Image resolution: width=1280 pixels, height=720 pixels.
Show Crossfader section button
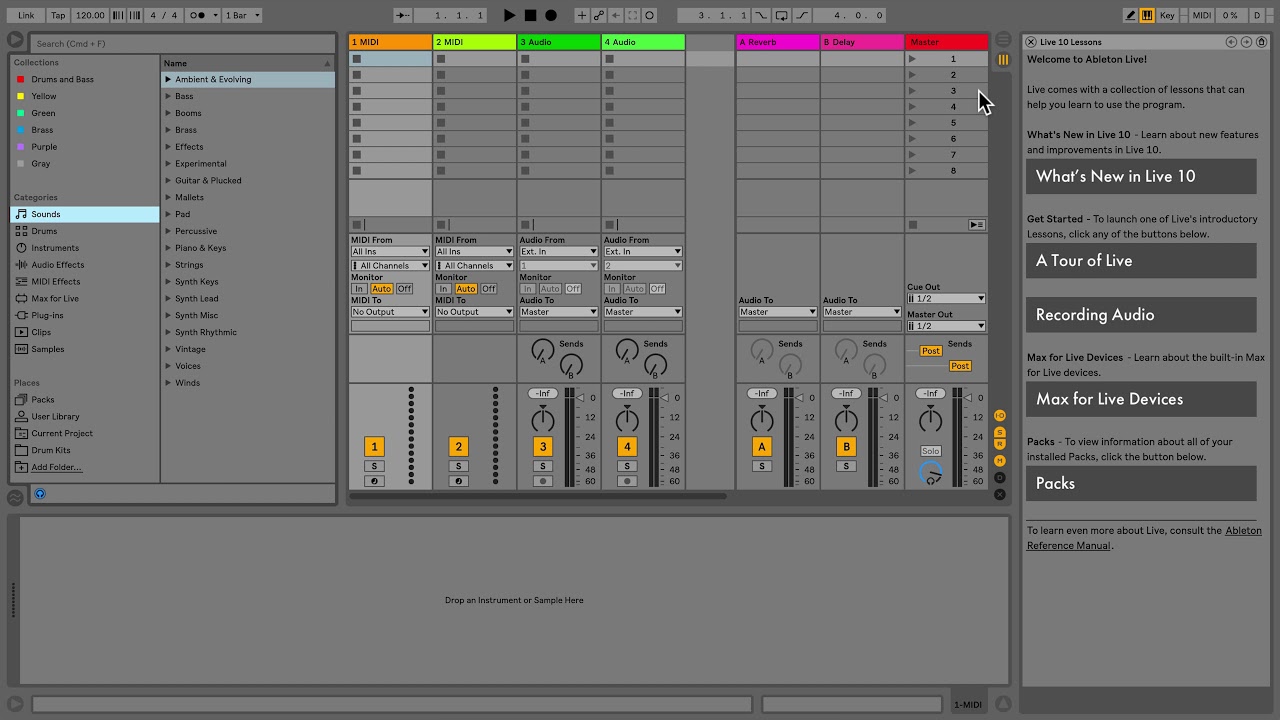click(x=1000, y=494)
